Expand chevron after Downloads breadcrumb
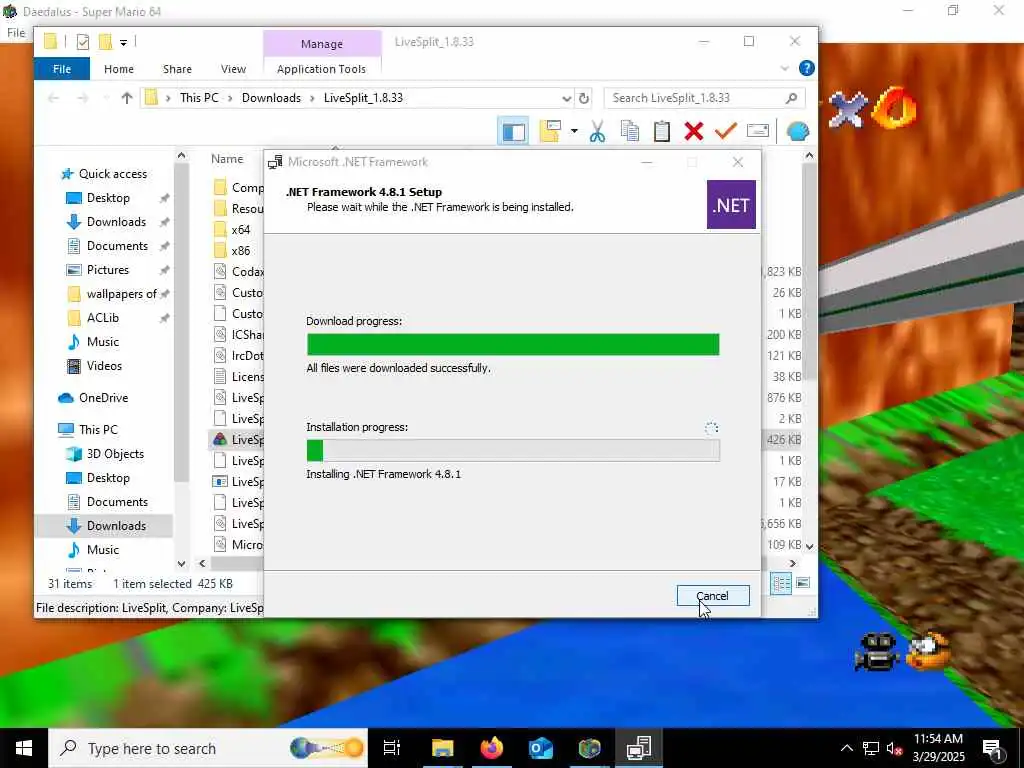 pos(312,99)
